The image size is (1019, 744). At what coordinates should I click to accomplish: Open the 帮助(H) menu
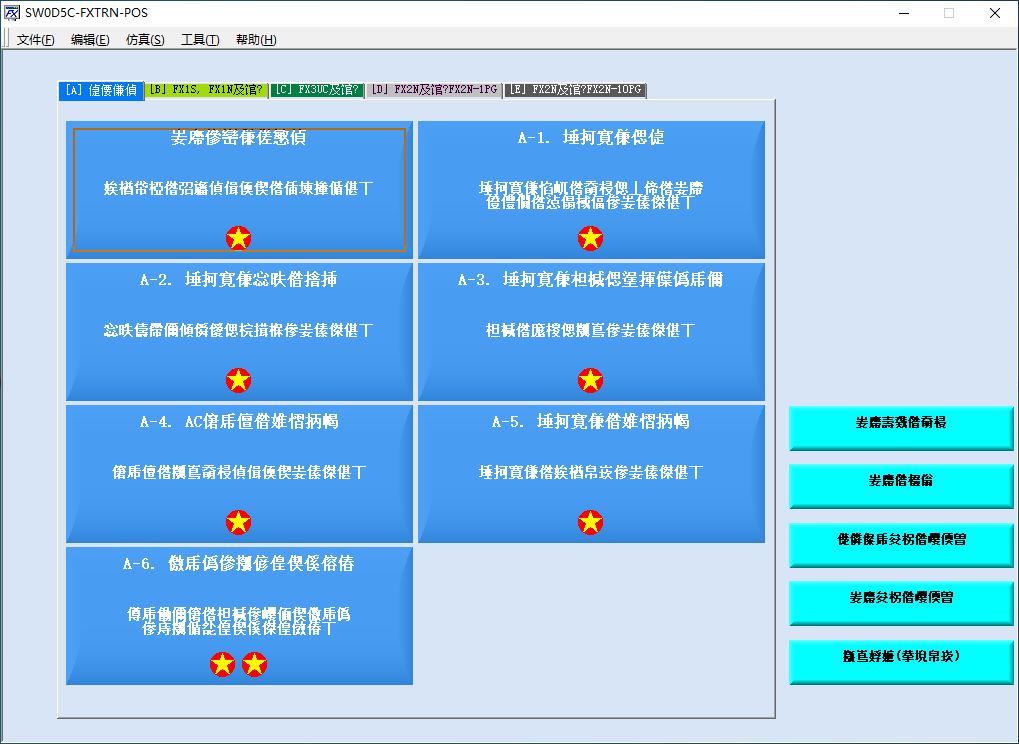[x=256, y=40]
